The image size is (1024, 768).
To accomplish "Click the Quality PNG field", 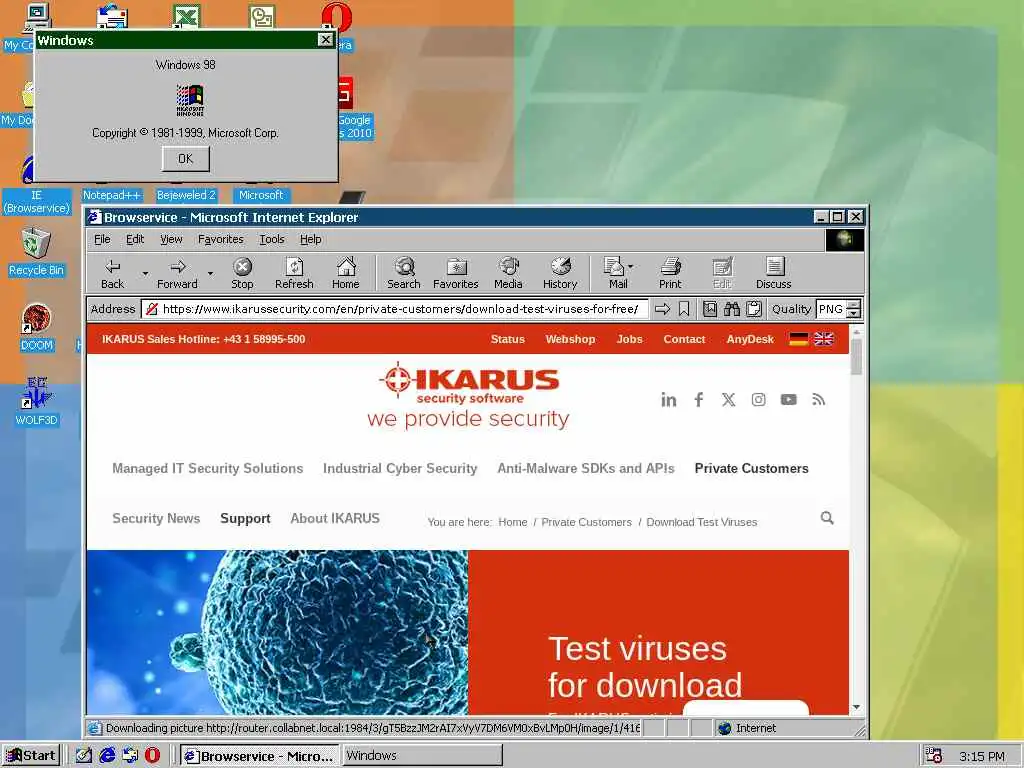I will pyautogui.click(x=831, y=309).
